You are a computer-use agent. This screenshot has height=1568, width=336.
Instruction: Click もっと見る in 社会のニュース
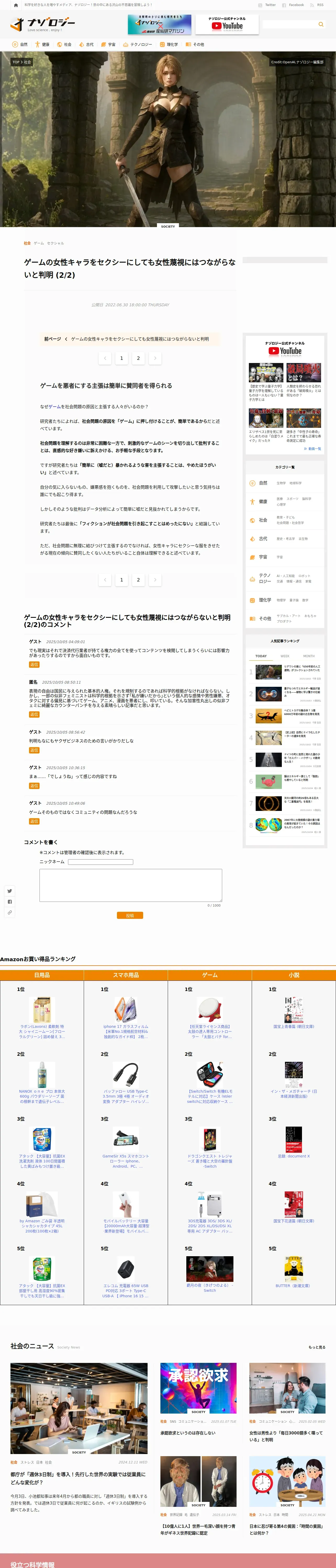(317, 1348)
